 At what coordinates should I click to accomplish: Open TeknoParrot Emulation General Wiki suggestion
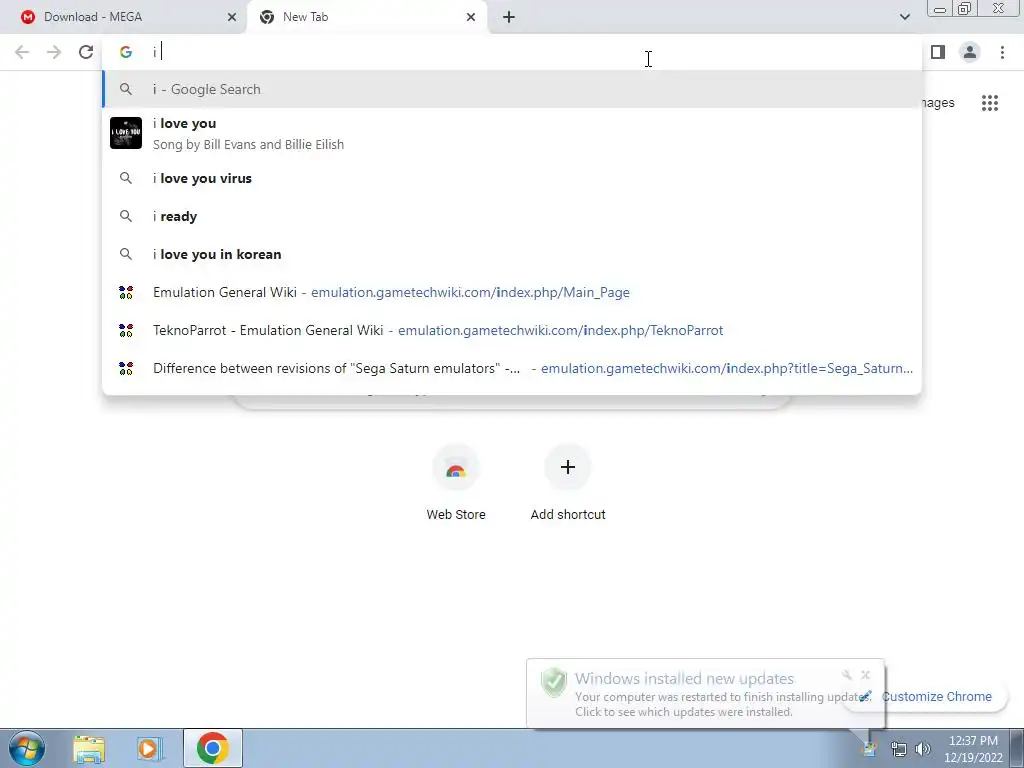[512, 330]
